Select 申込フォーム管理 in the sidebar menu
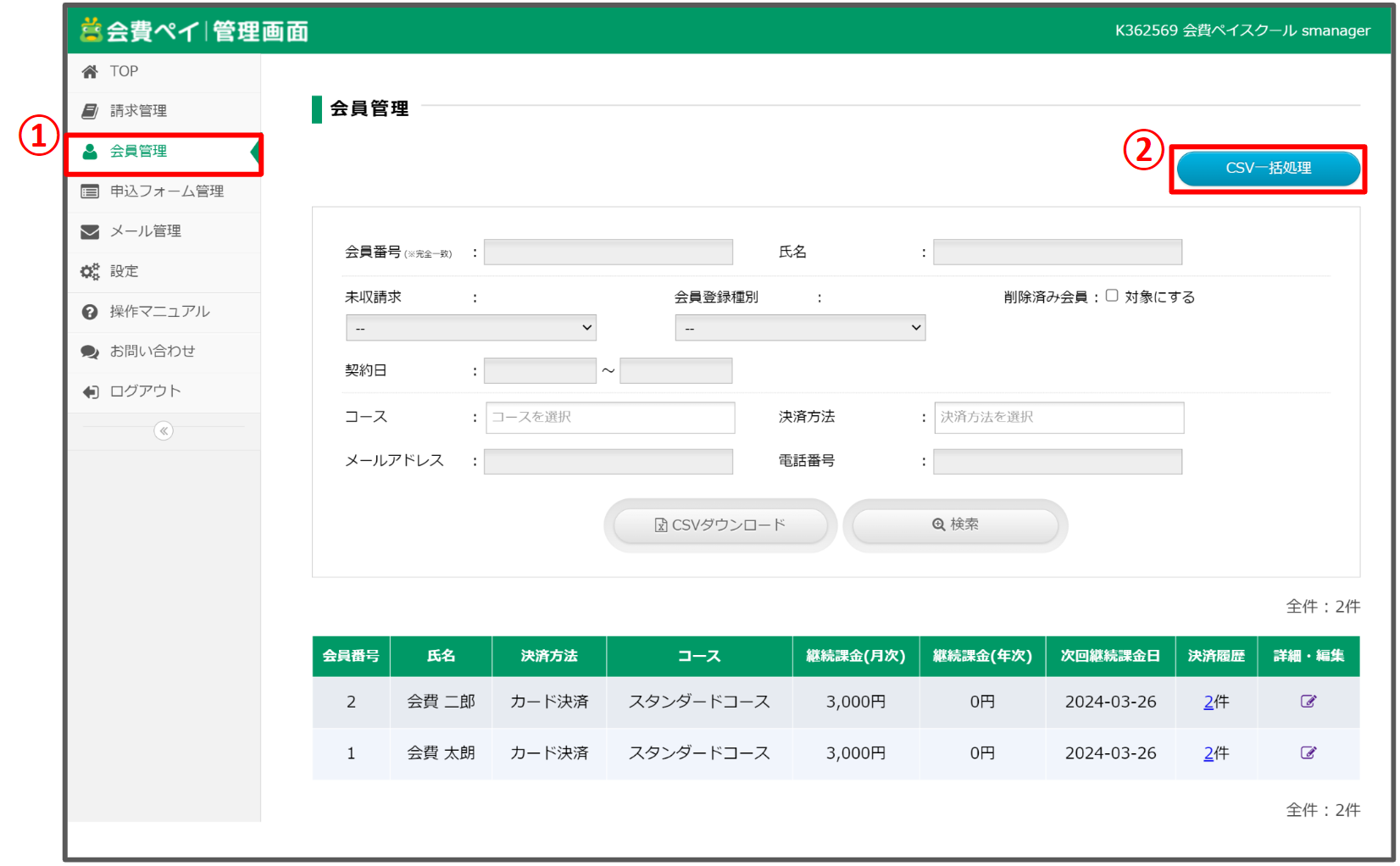This screenshot has height=866, width=1400. coord(164,191)
